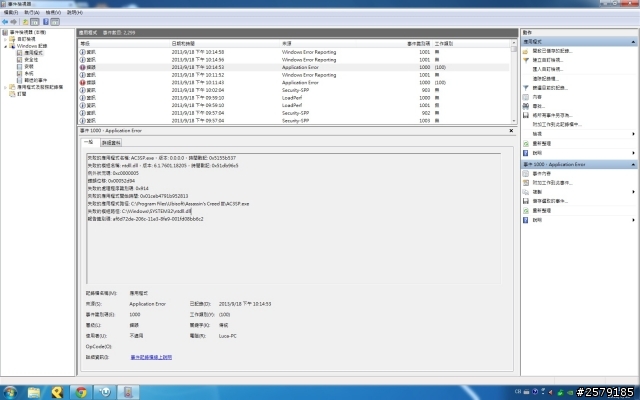Close the Event 1000 preview pane with X
This screenshot has width=640, height=400.
pyautogui.click(x=511, y=131)
